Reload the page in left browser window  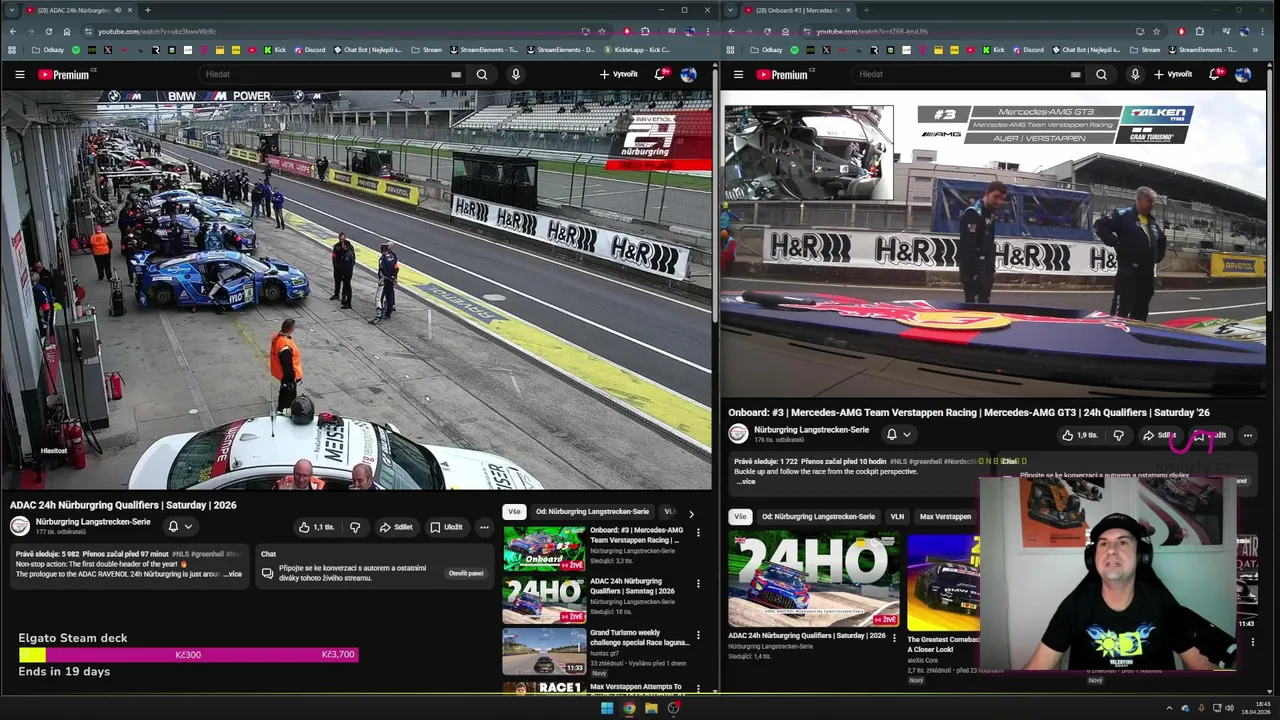coord(48,31)
